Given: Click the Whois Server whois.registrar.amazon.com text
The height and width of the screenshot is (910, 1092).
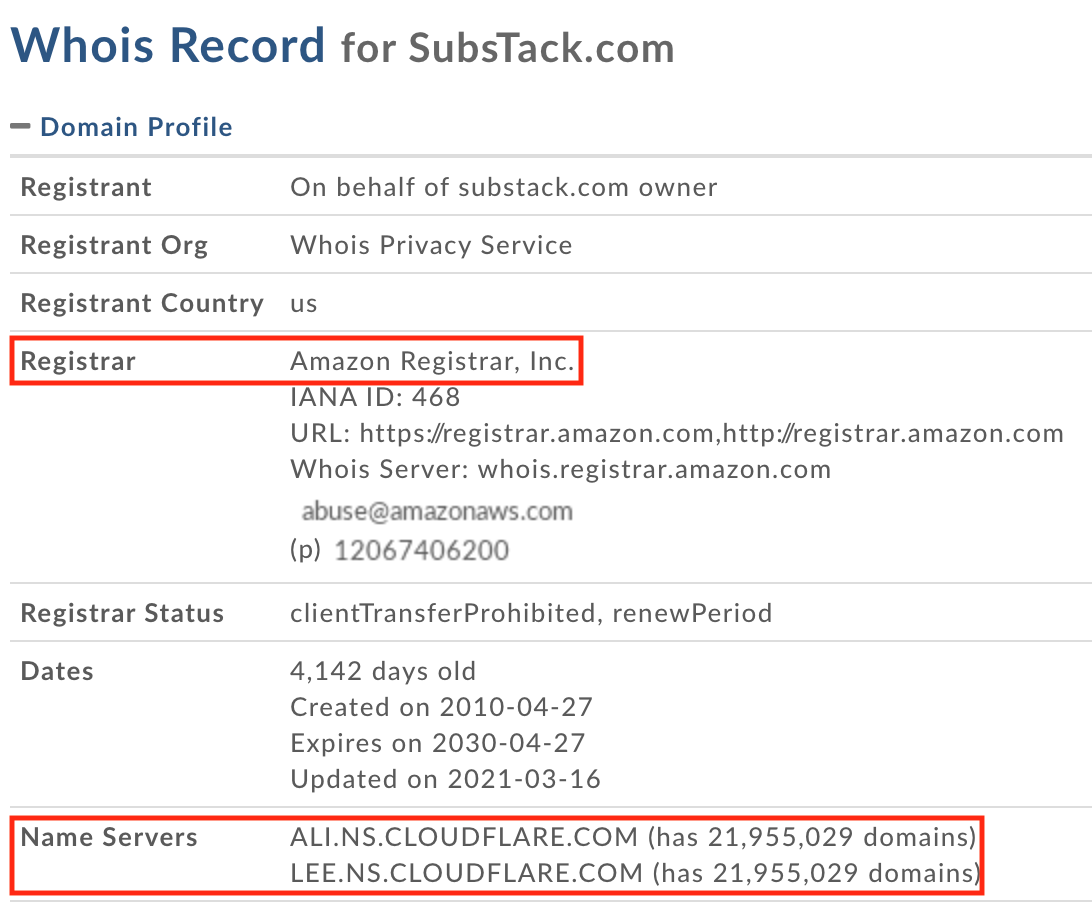Looking at the screenshot, I should [x=560, y=469].
